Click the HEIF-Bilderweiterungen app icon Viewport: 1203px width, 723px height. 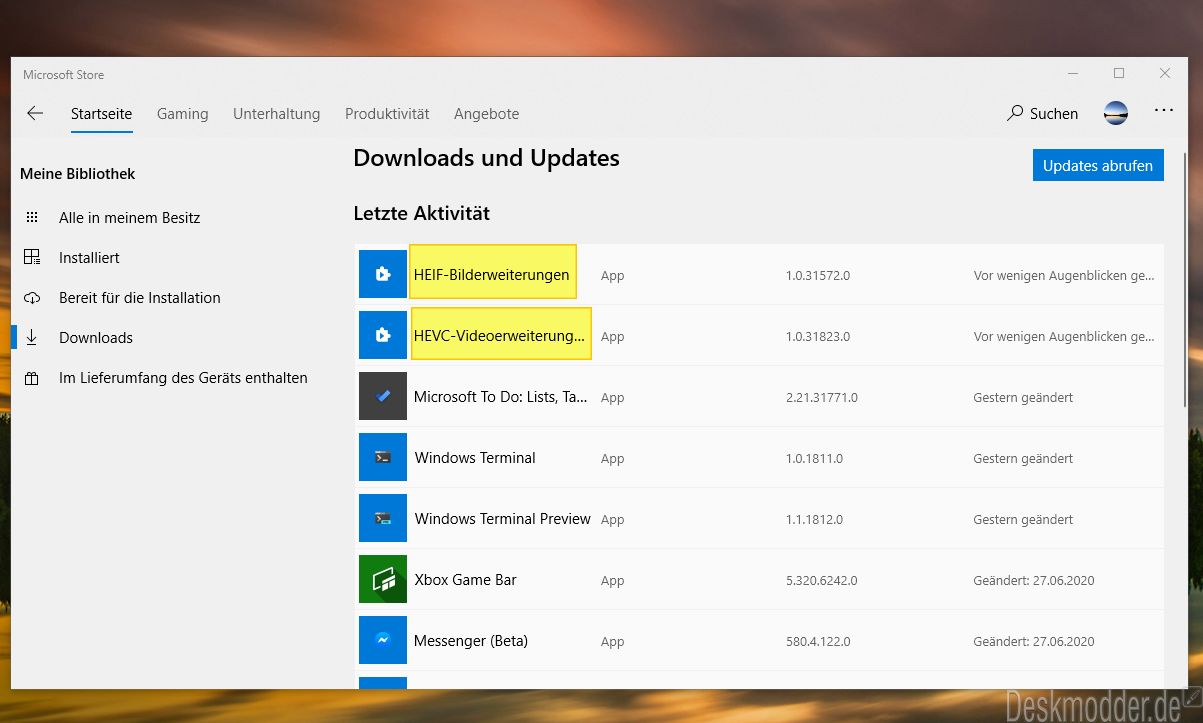pos(383,274)
